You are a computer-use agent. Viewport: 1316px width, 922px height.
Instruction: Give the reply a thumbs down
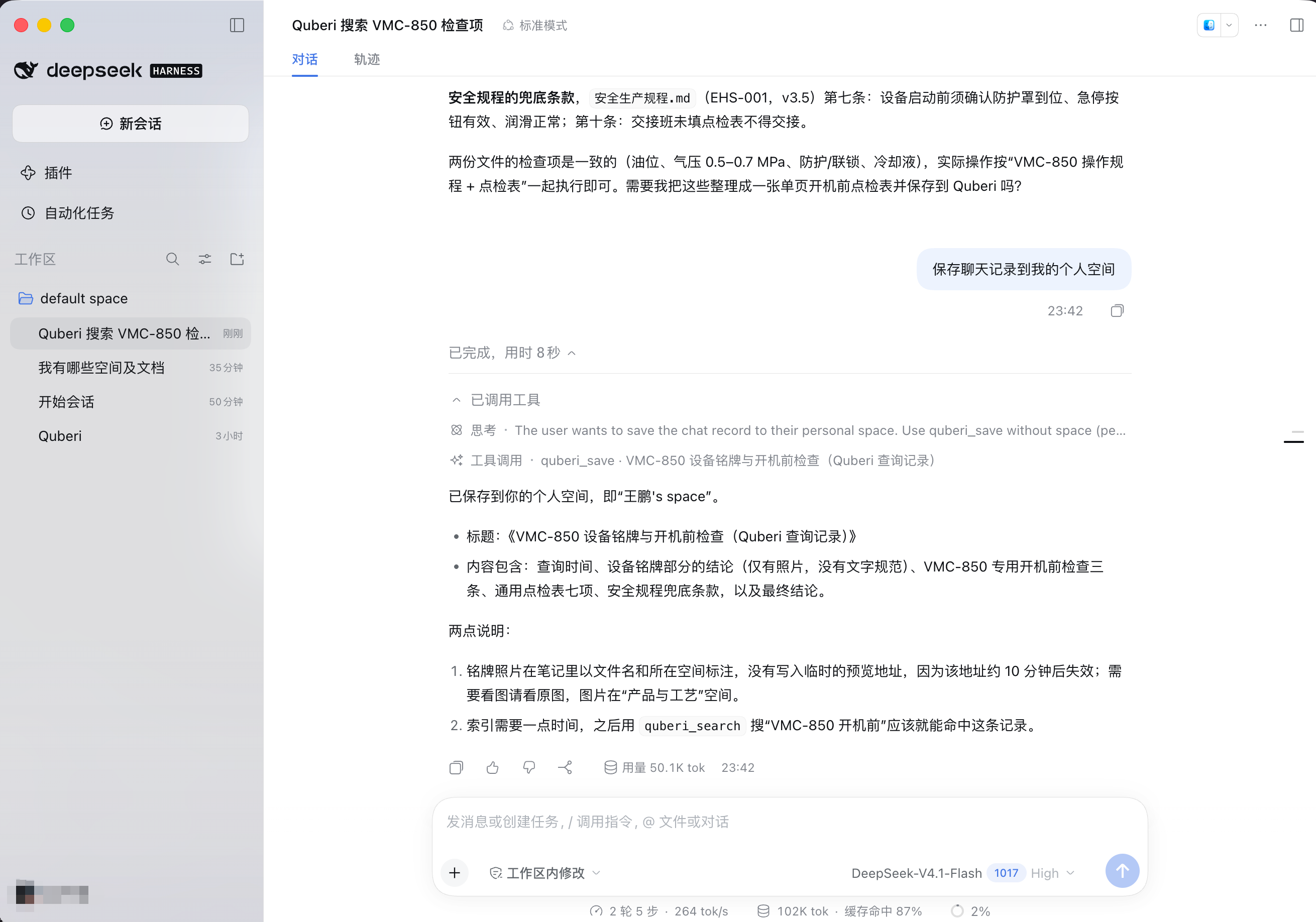(x=529, y=767)
